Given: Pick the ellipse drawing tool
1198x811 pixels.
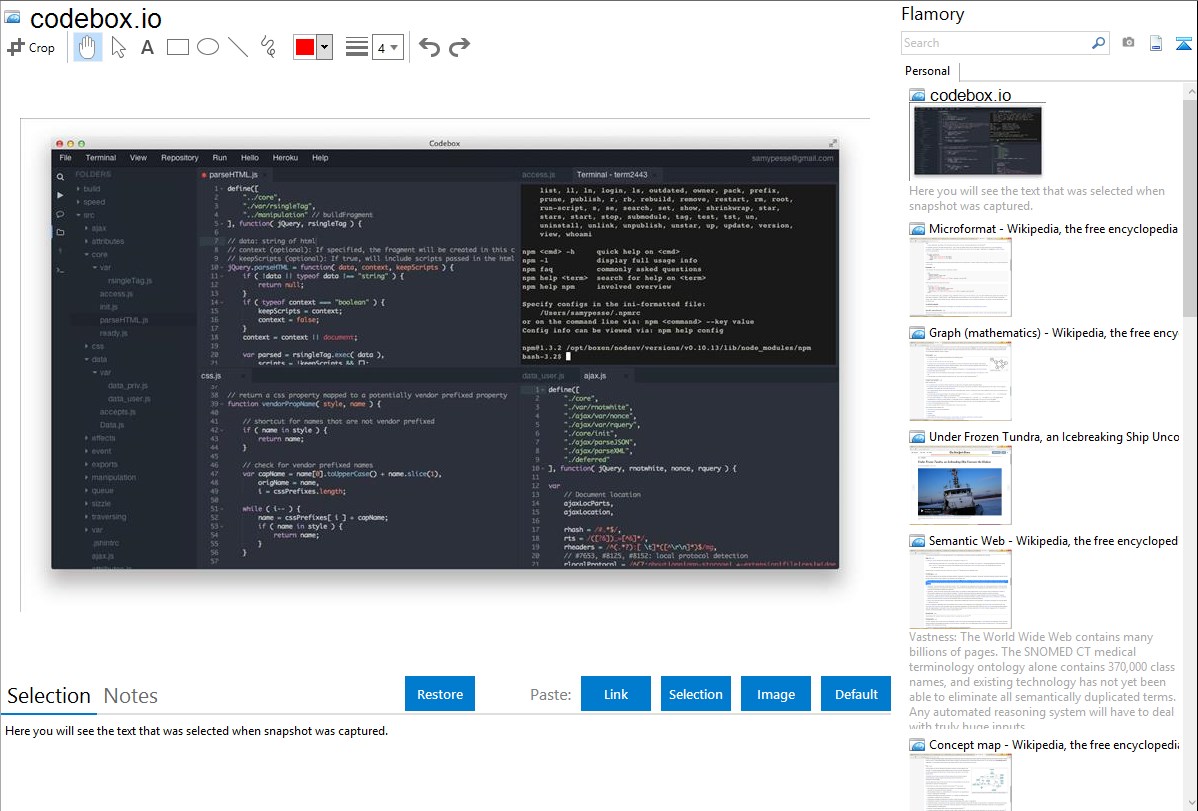Looking at the screenshot, I should coord(208,47).
